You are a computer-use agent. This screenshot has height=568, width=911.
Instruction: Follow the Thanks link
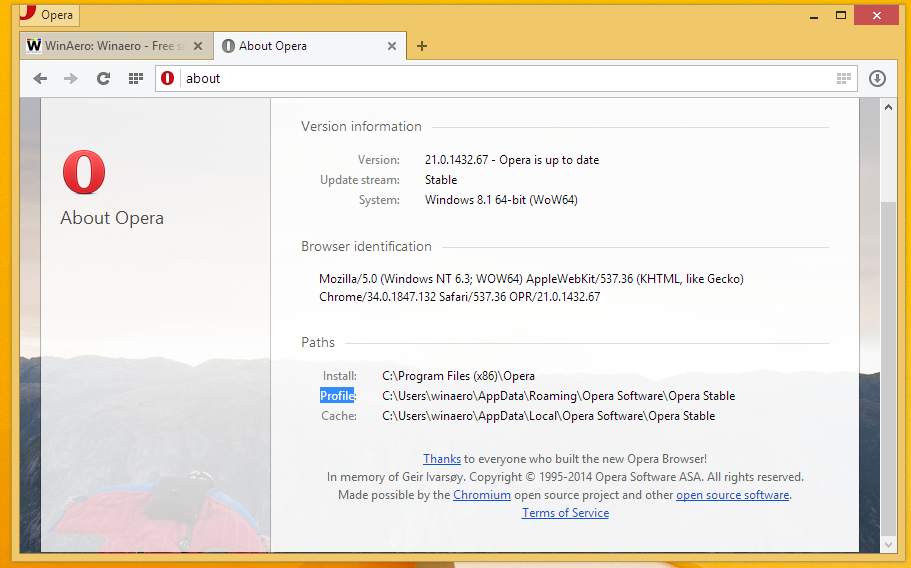point(442,459)
